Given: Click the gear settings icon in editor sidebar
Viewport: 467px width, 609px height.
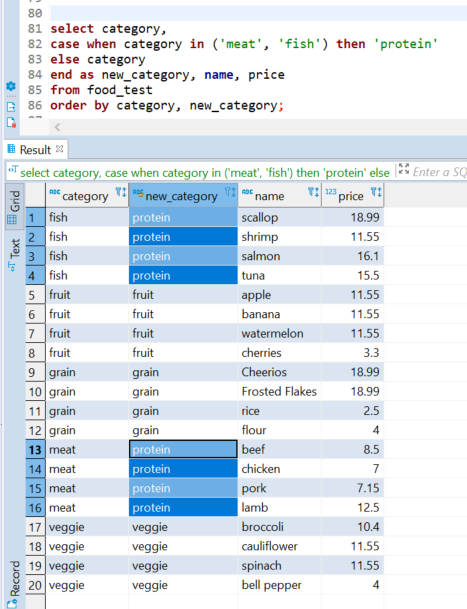Looking at the screenshot, I should [11, 86].
